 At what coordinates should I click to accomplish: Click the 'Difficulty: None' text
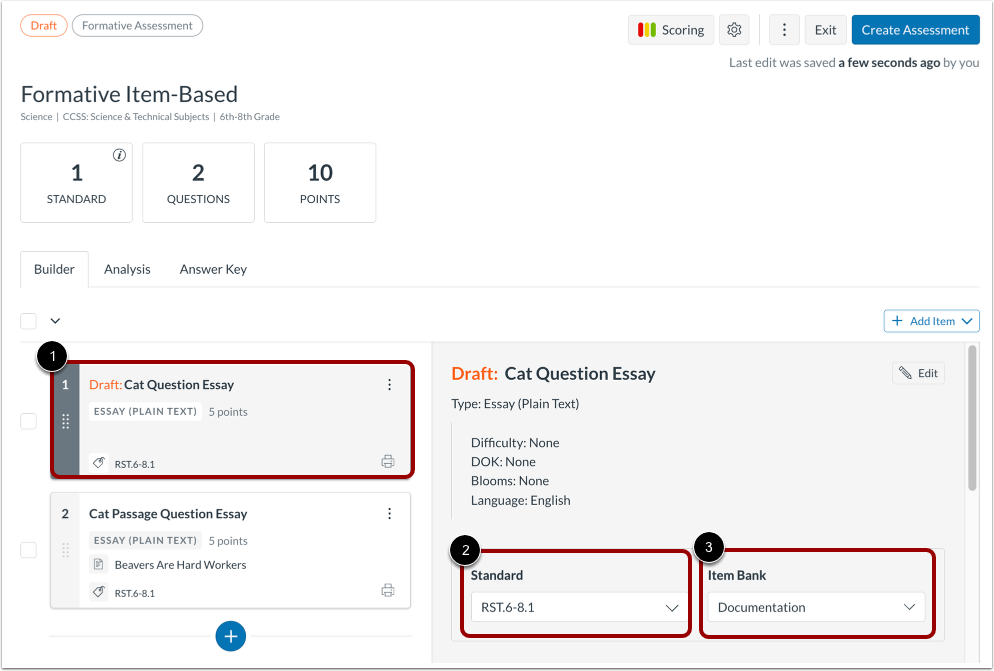click(x=515, y=443)
